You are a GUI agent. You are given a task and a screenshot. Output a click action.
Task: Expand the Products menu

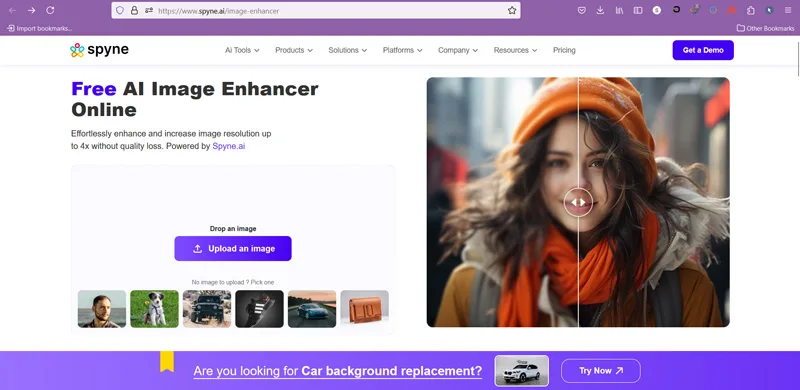[294, 50]
